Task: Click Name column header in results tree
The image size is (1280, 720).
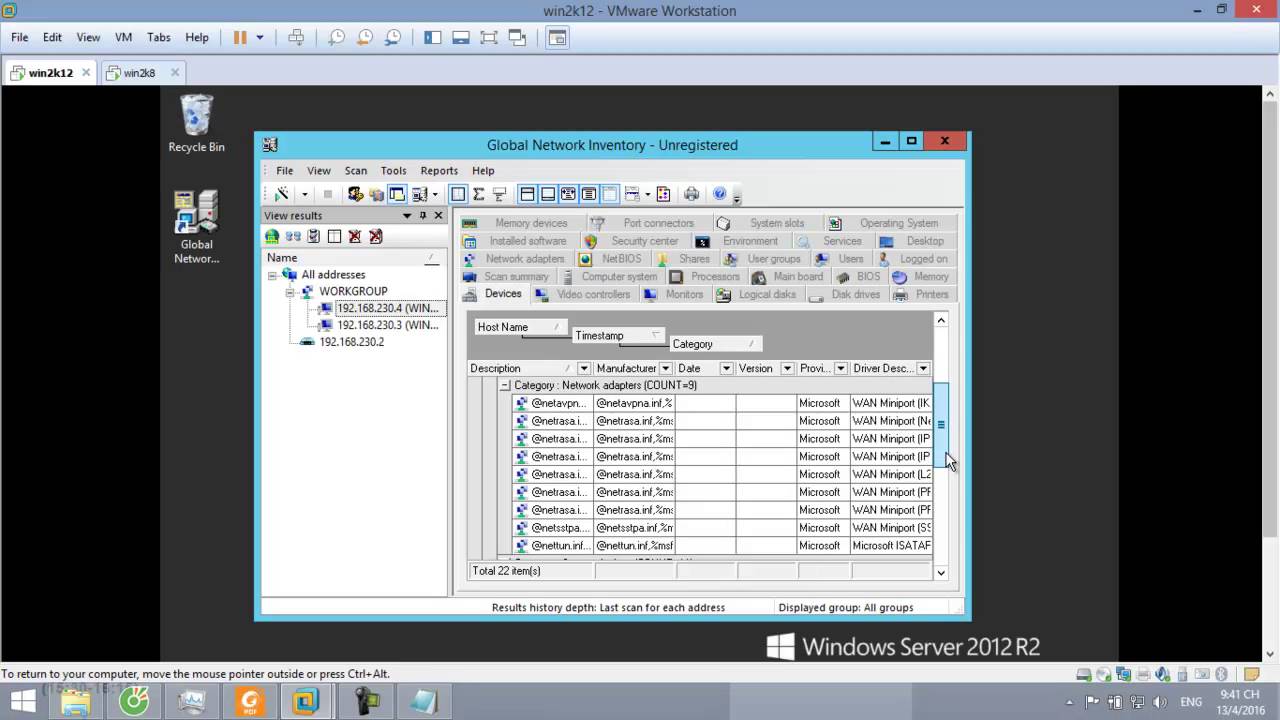Action: (x=353, y=257)
